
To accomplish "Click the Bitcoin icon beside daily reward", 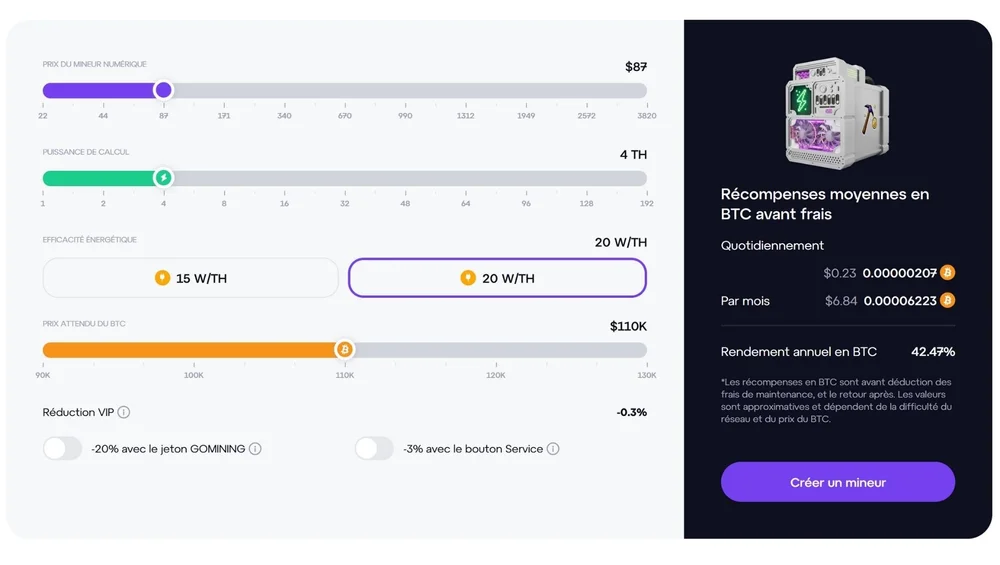I will pos(947,272).
